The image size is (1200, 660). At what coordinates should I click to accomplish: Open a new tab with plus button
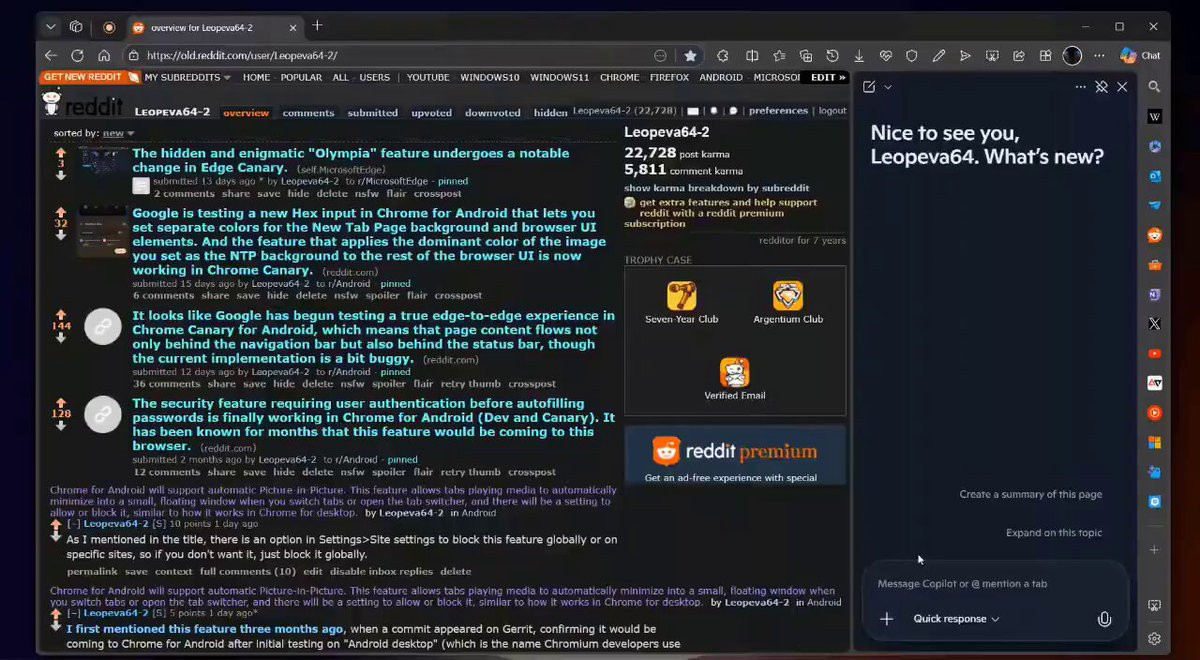(317, 26)
